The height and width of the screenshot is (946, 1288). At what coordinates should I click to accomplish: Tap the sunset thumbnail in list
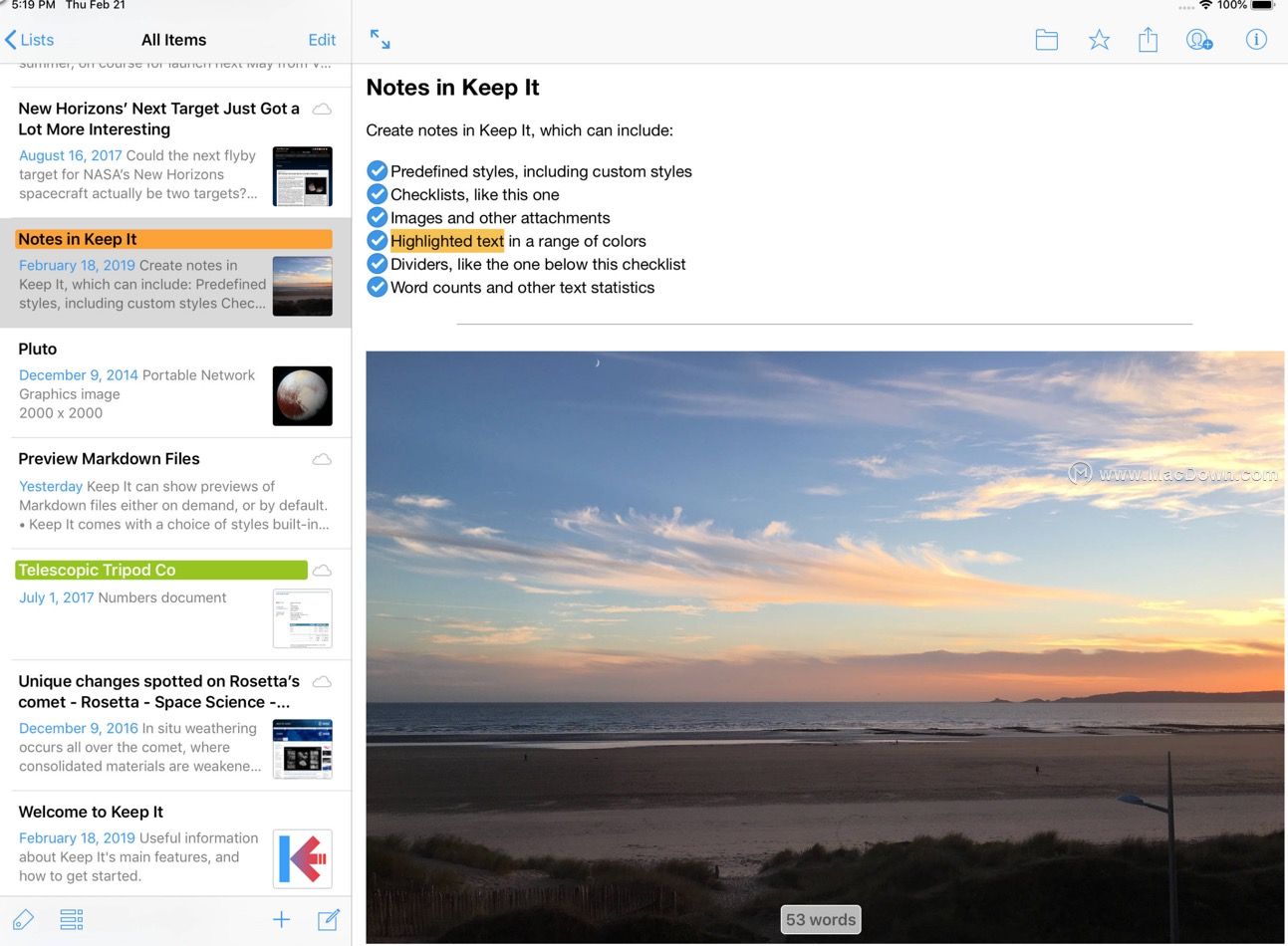click(302, 287)
